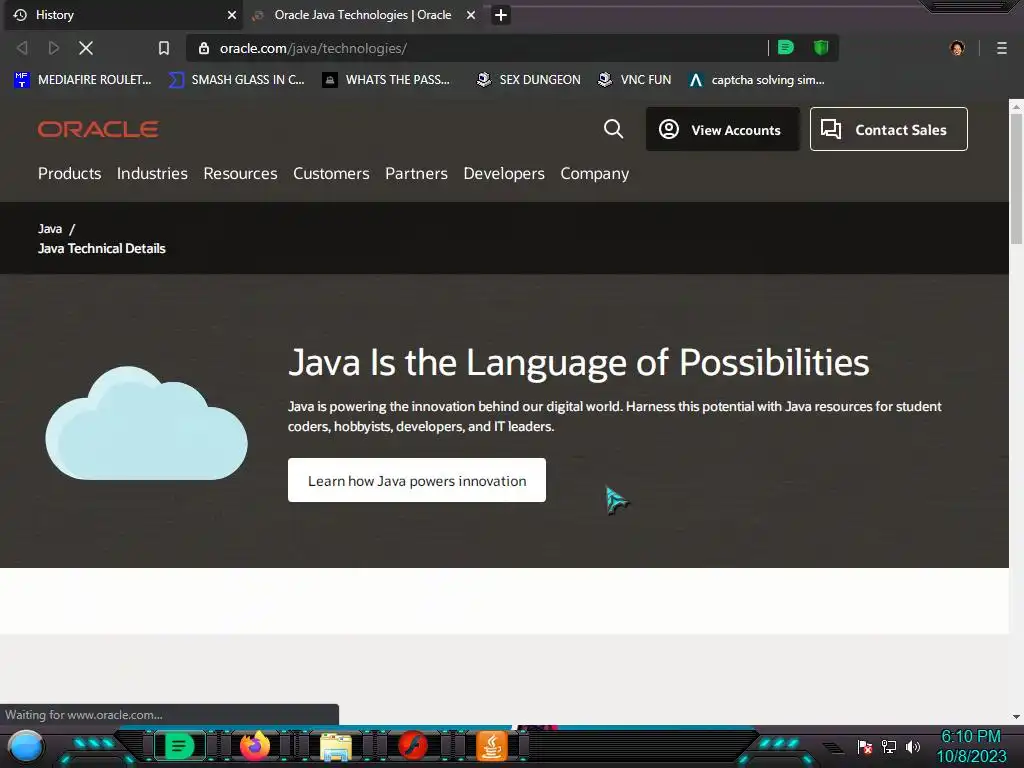Open the Resources menu
Viewport: 1024px width, 768px height.
click(x=240, y=174)
